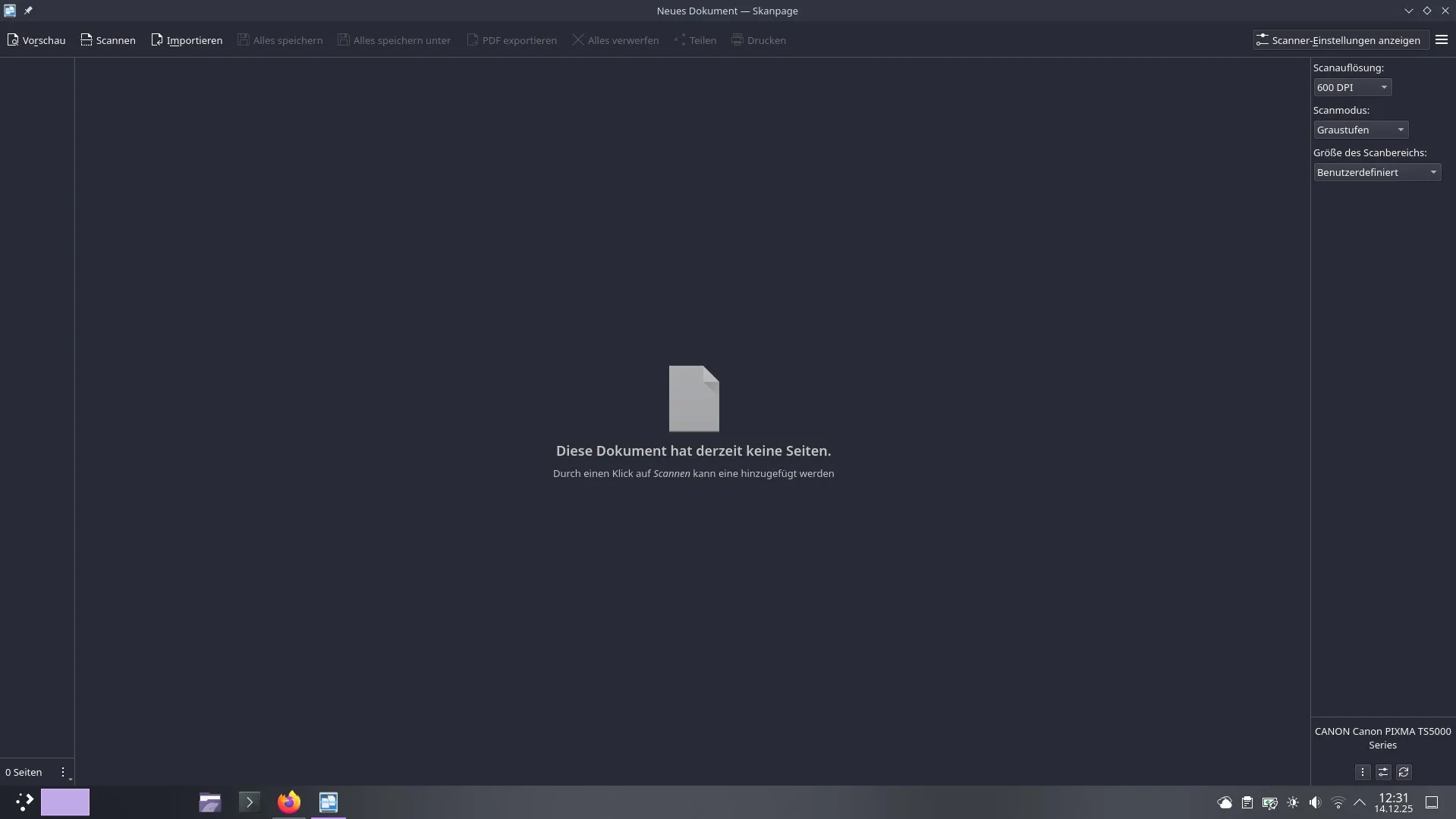This screenshot has height=819, width=1456.
Task: Switch to Firefox in the taskbar
Action: point(289,802)
